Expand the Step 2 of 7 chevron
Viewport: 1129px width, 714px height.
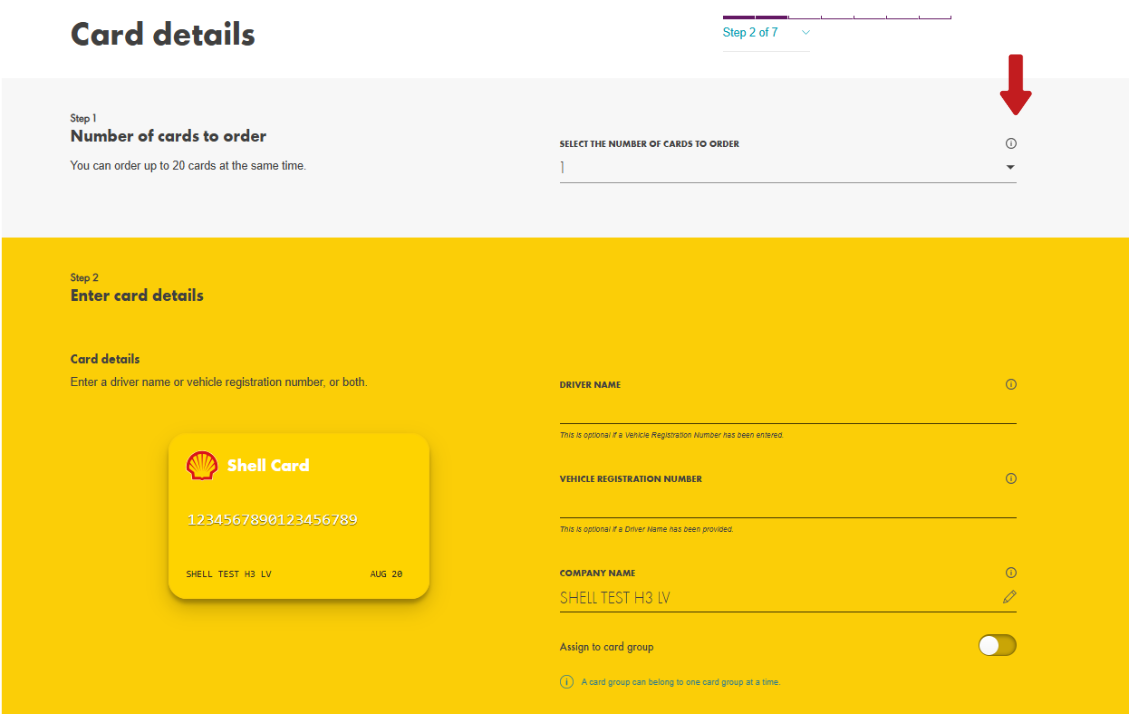[806, 32]
